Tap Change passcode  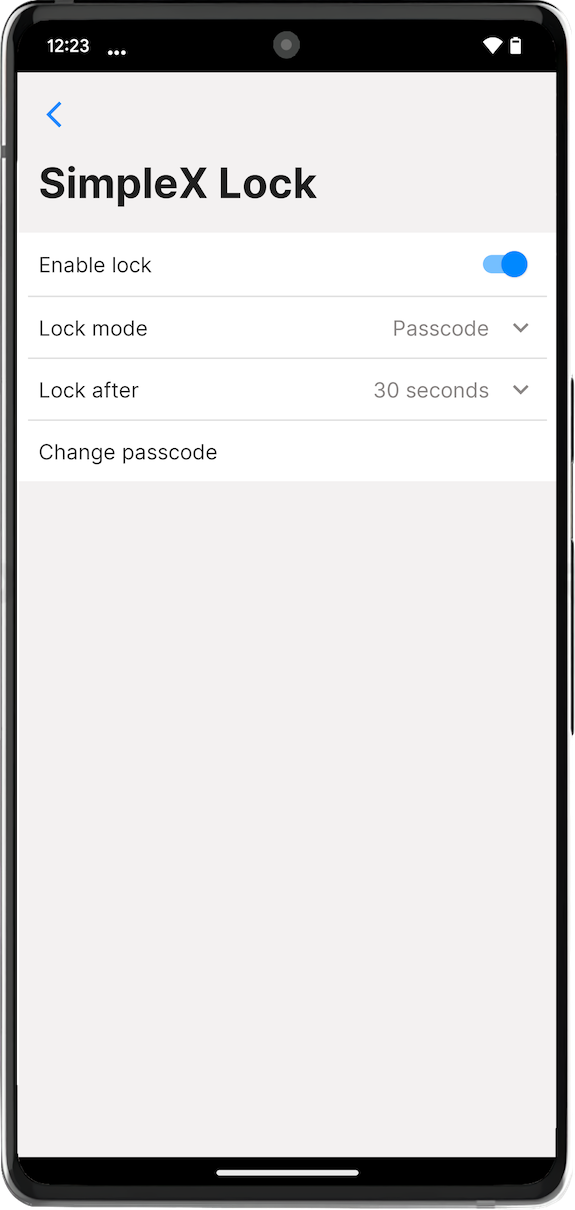click(x=287, y=452)
